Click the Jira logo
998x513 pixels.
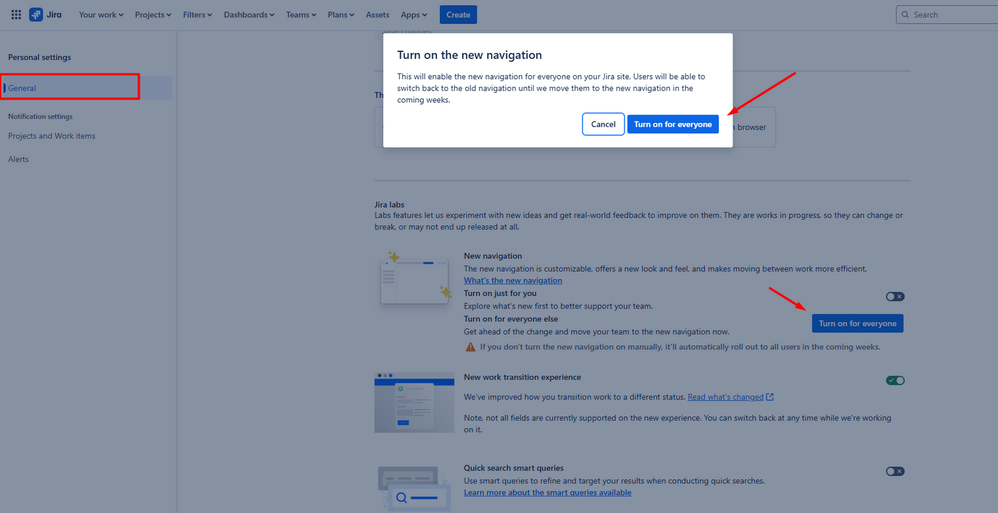pyautogui.click(x=45, y=15)
